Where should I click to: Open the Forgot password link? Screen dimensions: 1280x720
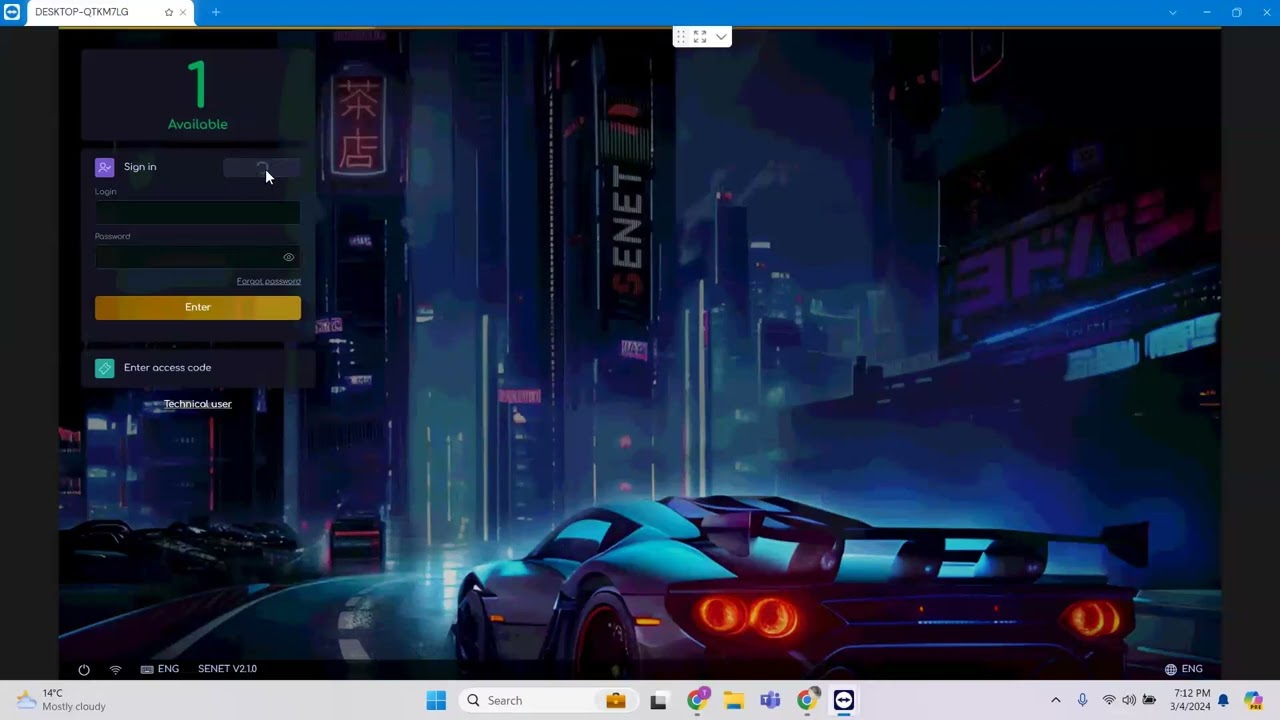tap(268, 281)
